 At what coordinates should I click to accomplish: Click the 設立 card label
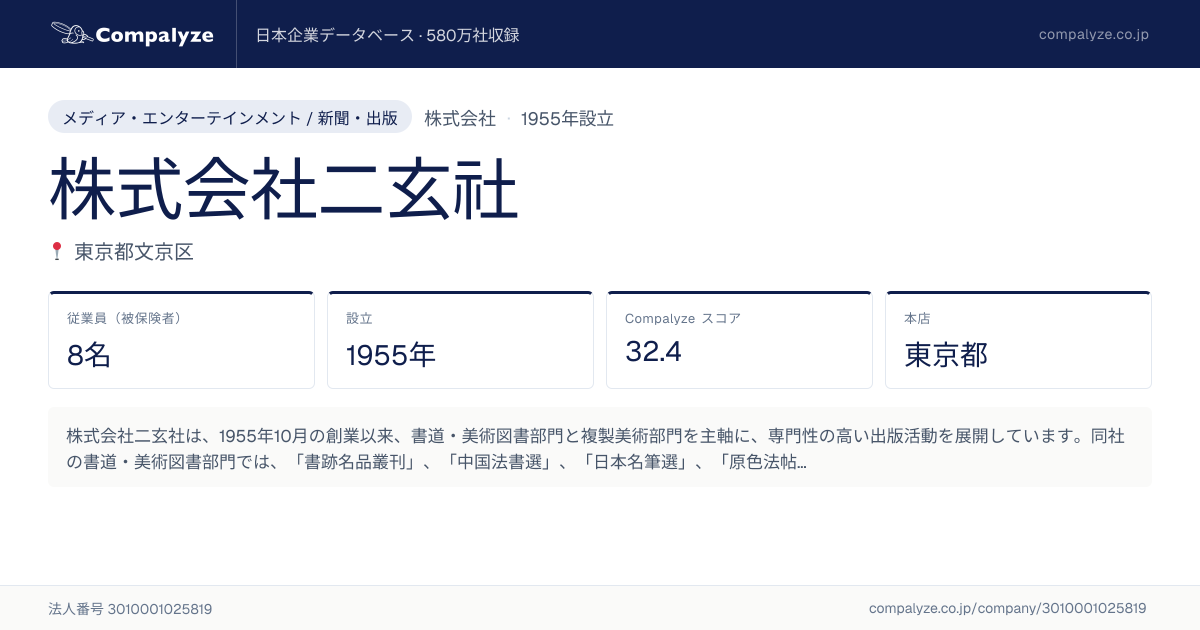(x=359, y=318)
